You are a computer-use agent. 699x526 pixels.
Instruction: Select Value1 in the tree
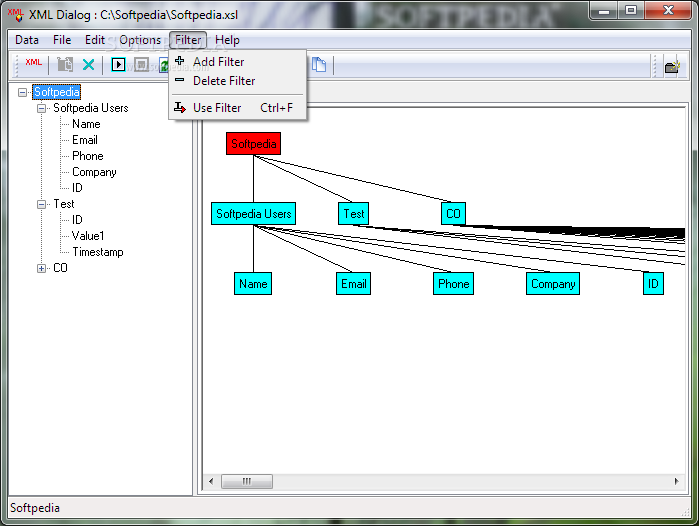coord(88,236)
